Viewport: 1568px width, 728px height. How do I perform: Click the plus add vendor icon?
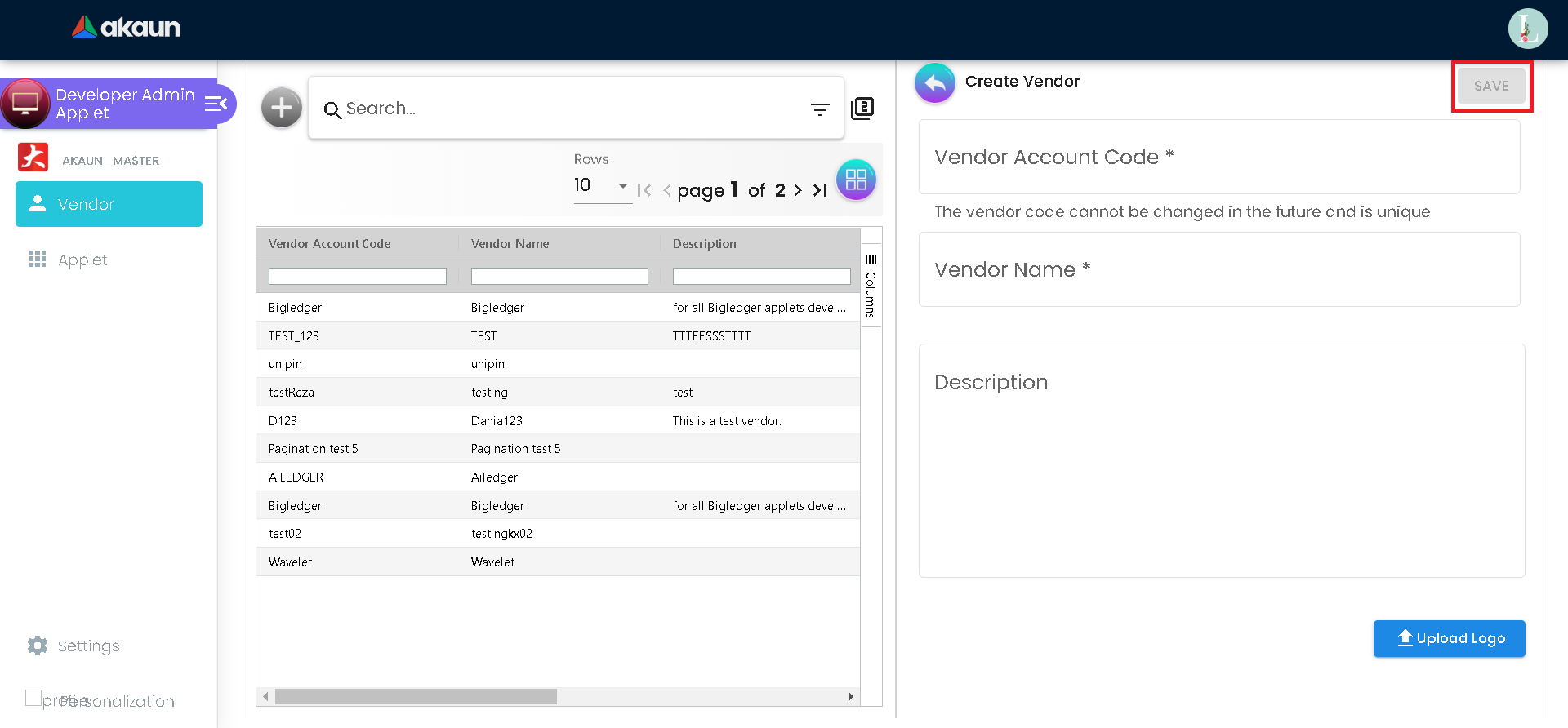click(282, 108)
